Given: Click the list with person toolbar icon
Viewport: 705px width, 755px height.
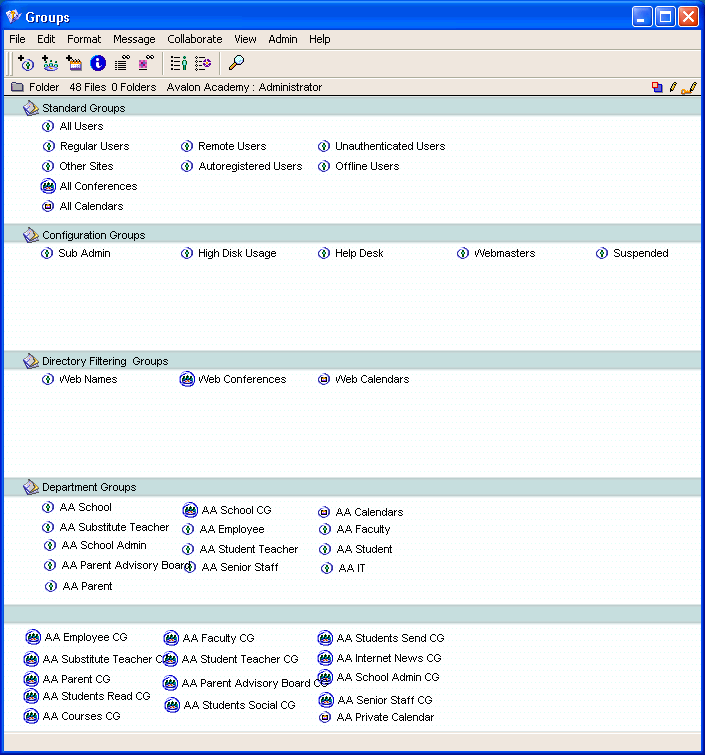Looking at the screenshot, I should pyautogui.click(x=178, y=63).
